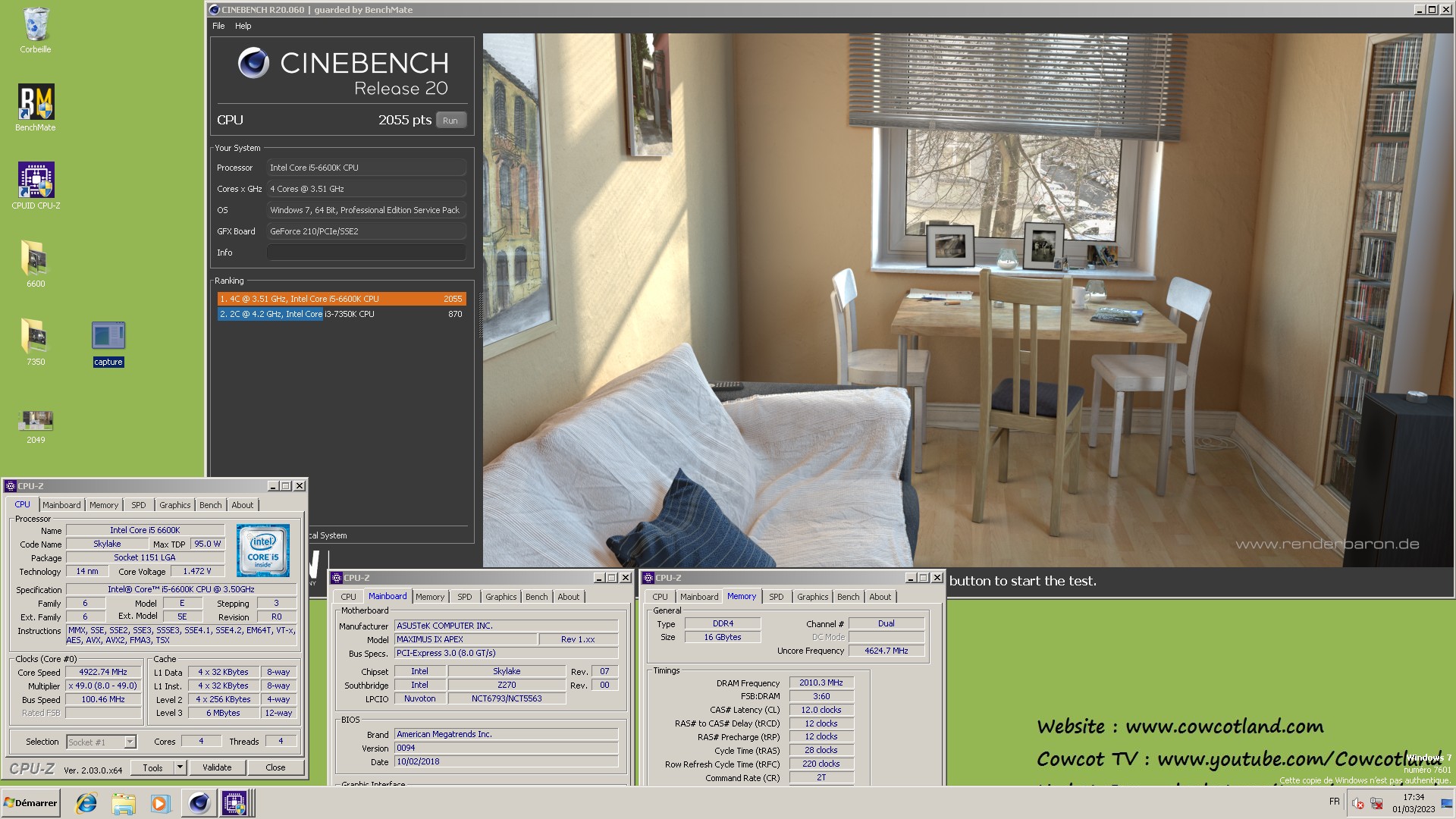1456x819 pixels.
Task: Switch to Mainboard tab in right CPU-Z window
Action: click(x=699, y=598)
